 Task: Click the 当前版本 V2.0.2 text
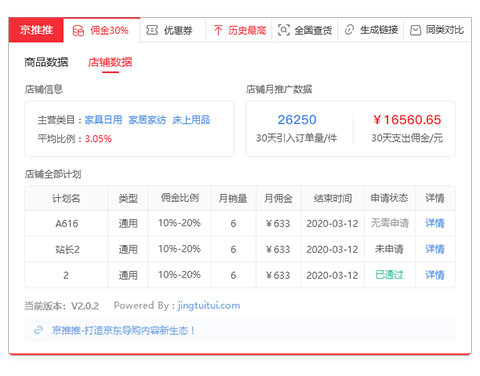pyautogui.click(x=62, y=306)
